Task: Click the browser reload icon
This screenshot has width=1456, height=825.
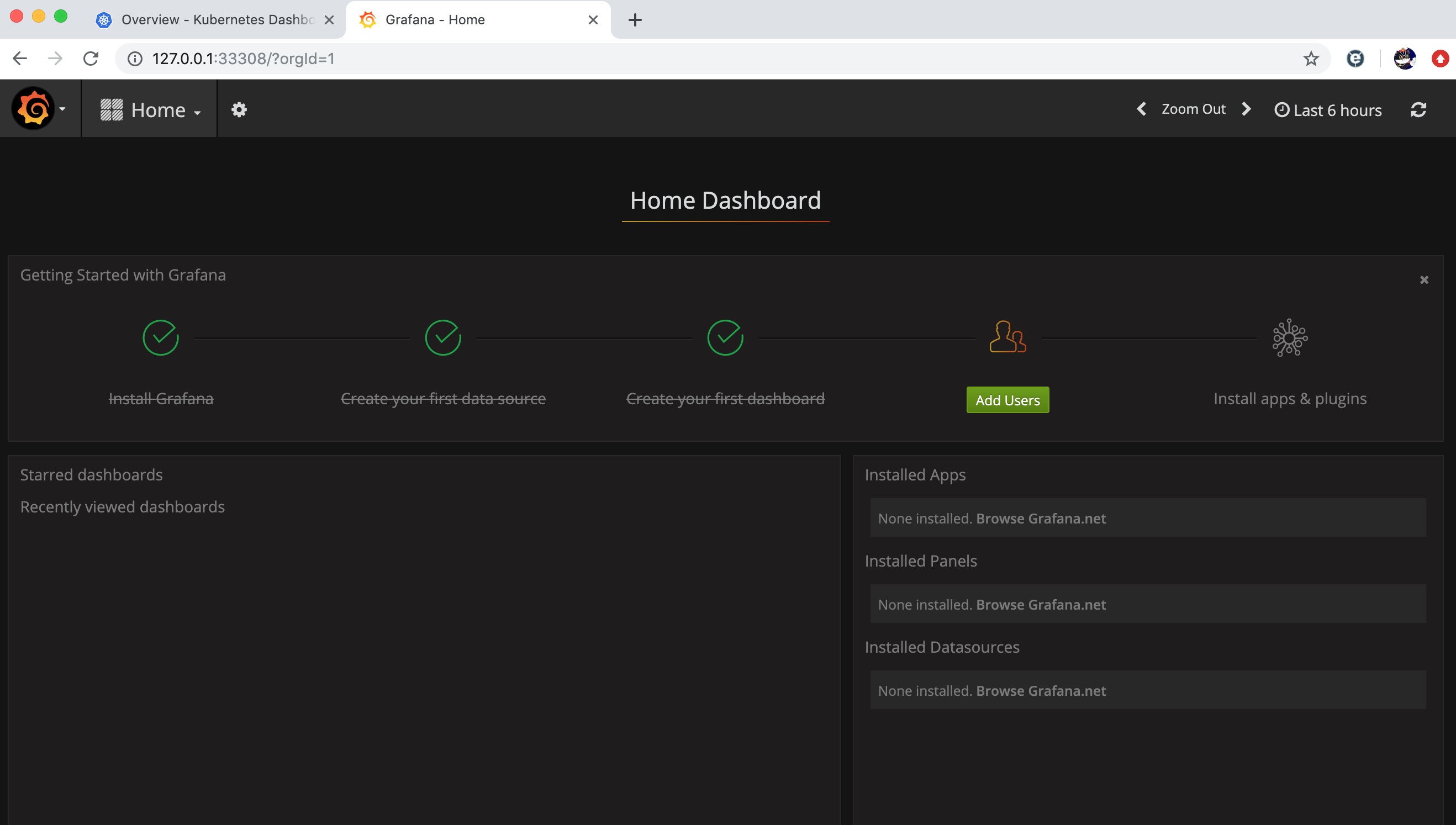Action: click(91, 59)
